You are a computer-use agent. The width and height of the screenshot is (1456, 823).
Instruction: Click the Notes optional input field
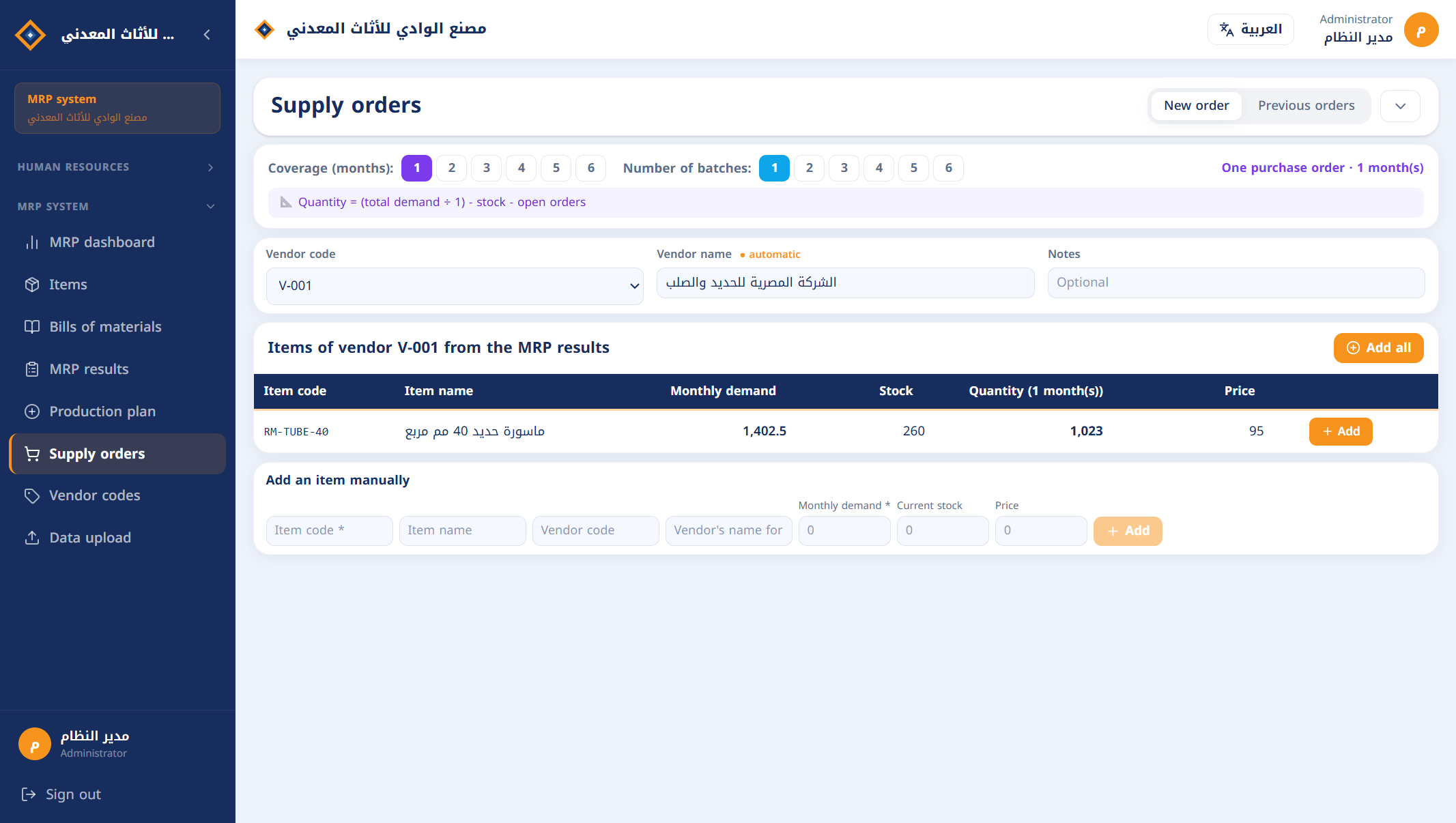(x=1236, y=283)
